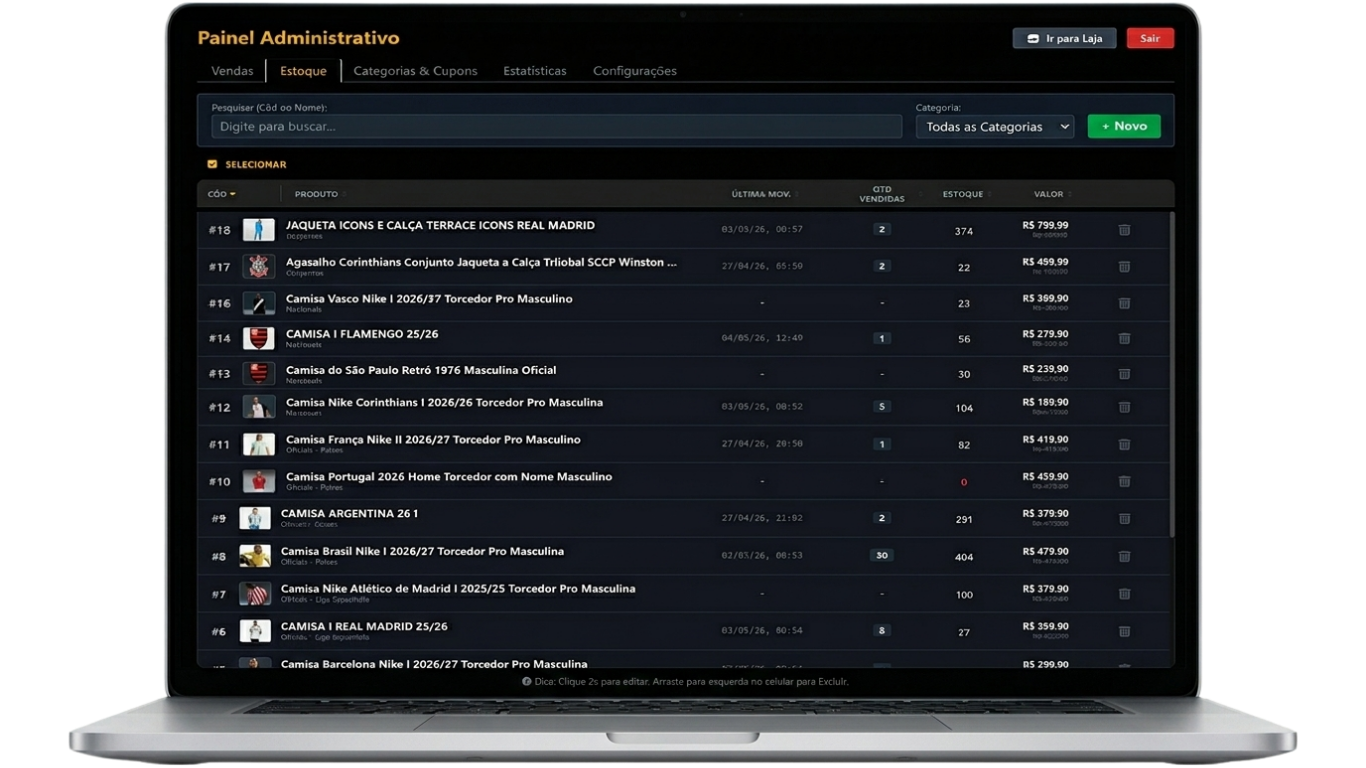Click product image in row #16
Image resolution: width=1366 pixels, height=768 pixels.
pyautogui.click(x=258, y=302)
